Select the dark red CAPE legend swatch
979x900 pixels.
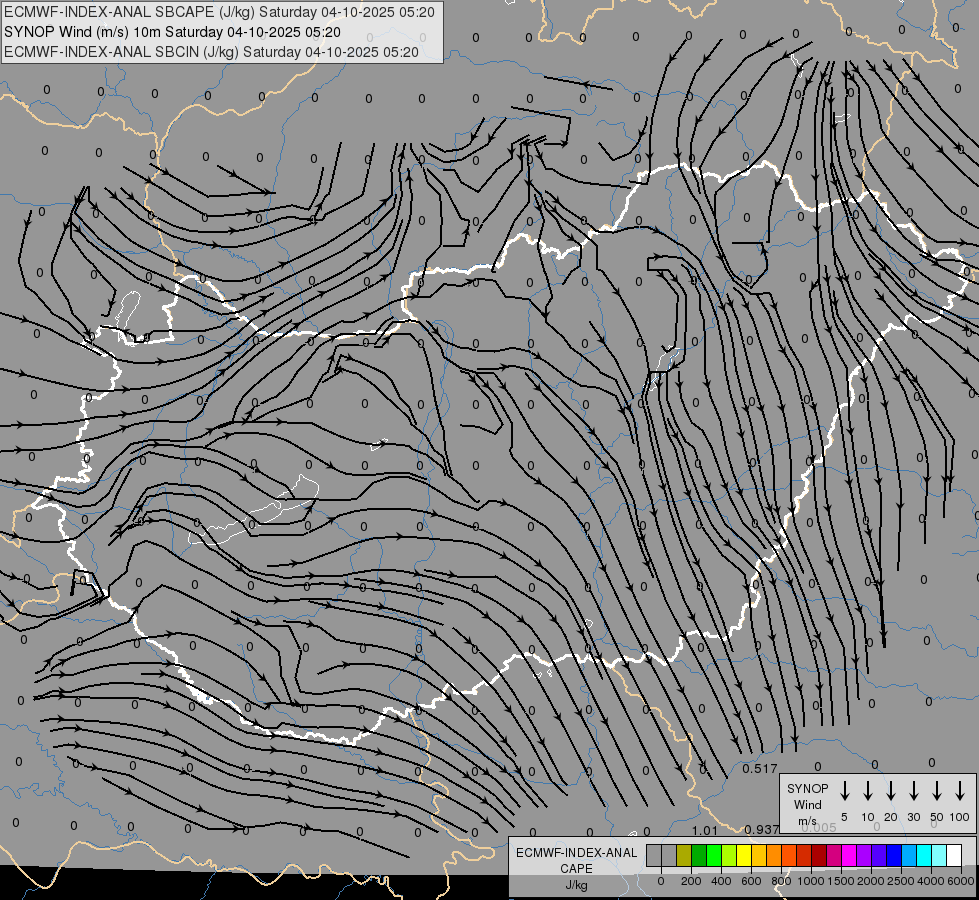[x=819, y=856]
